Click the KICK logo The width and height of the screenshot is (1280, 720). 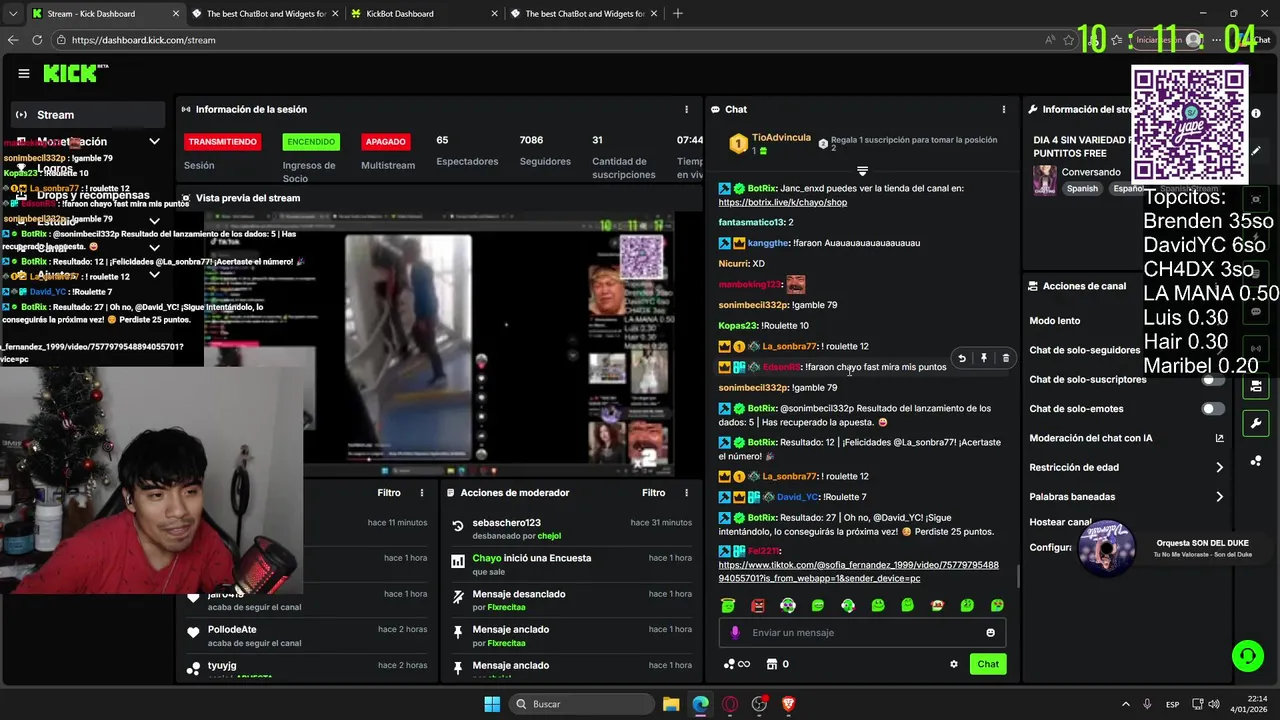75,73
